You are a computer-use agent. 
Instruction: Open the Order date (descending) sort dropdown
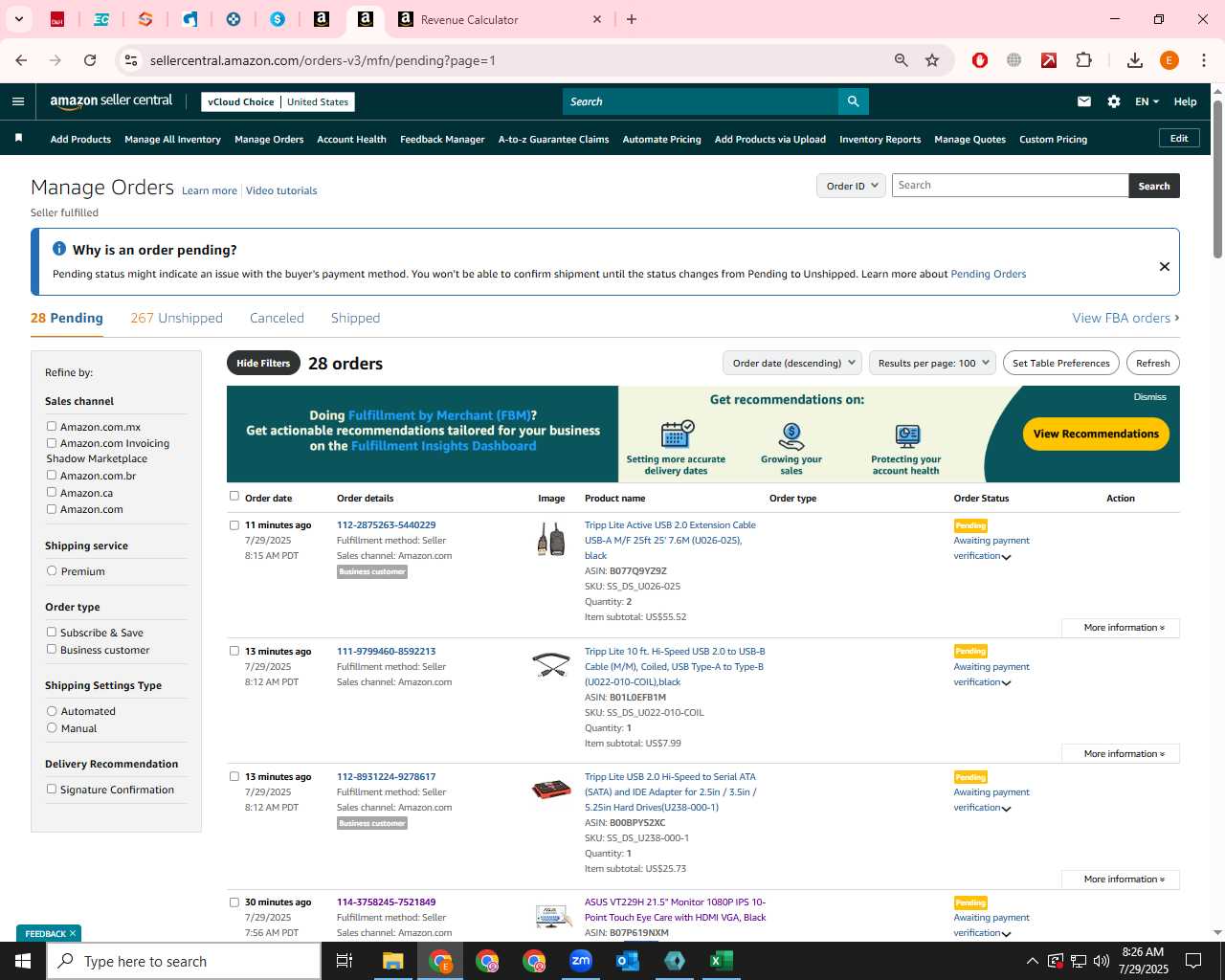[x=791, y=363]
